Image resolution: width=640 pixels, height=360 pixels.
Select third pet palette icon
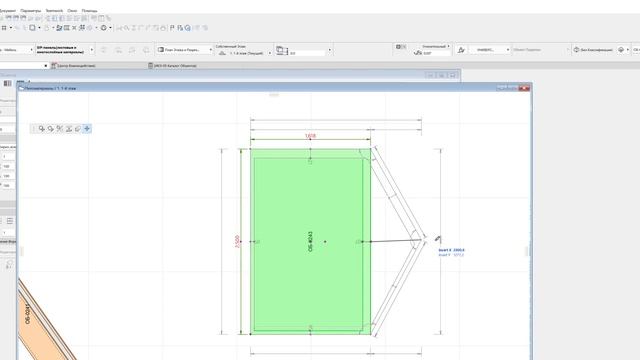click(x=60, y=129)
